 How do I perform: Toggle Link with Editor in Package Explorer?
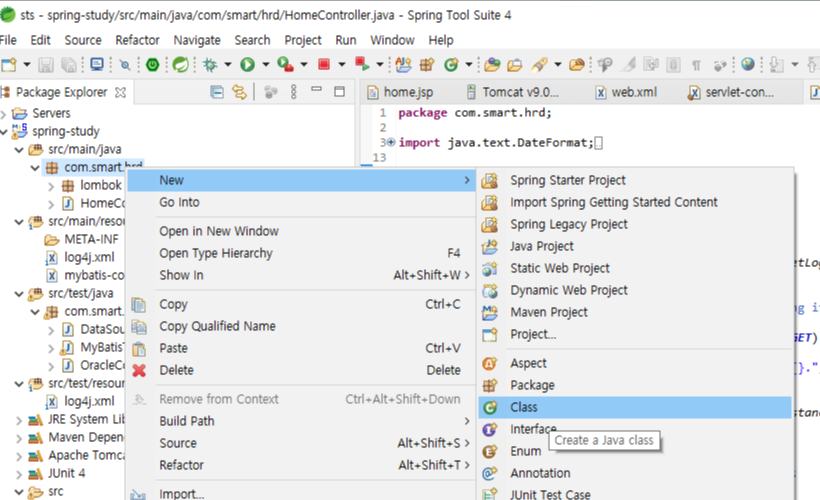(x=240, y=93)
